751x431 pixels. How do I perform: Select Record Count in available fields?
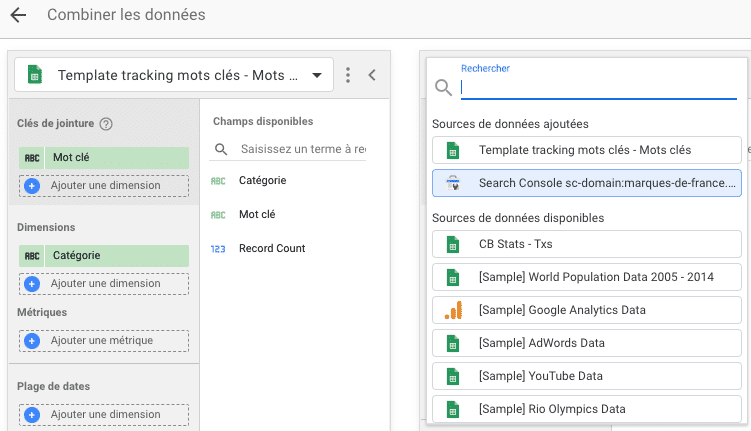point(271,248)
